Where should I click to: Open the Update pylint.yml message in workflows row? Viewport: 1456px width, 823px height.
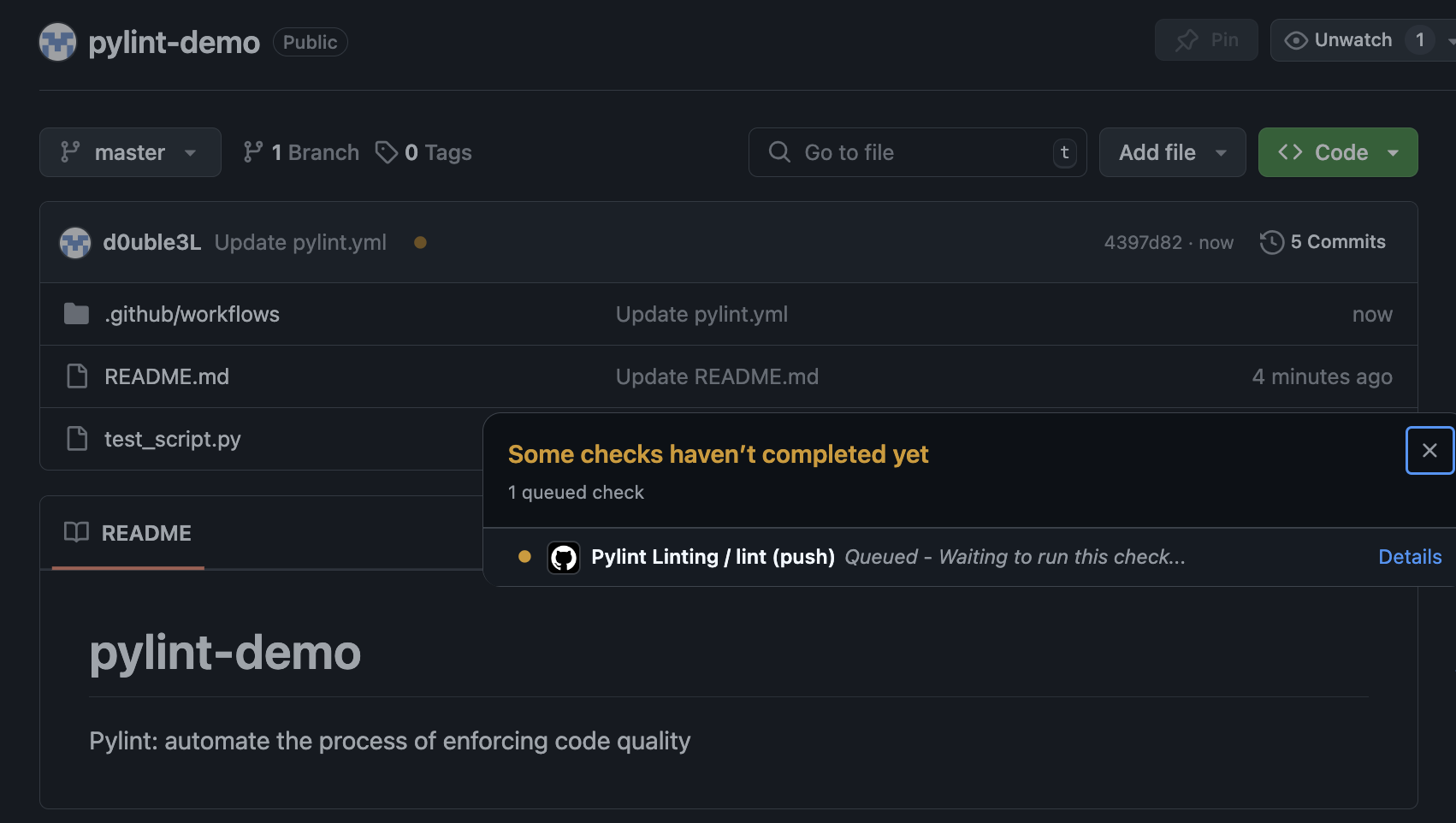tap(701, 314)
